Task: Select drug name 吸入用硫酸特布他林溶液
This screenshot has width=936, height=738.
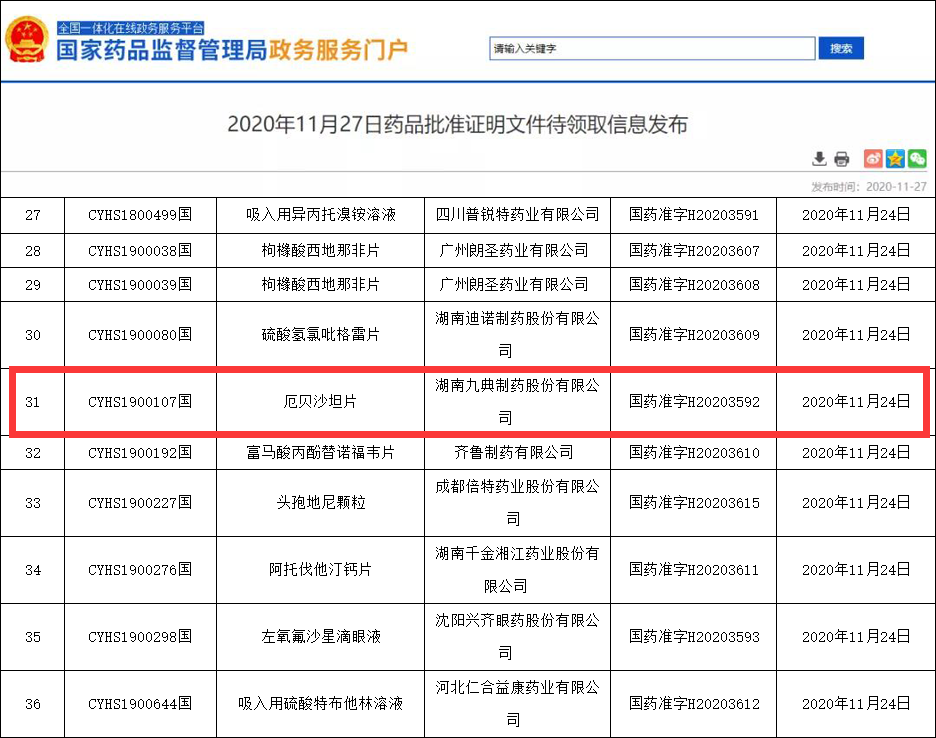Action: [321, 703]
